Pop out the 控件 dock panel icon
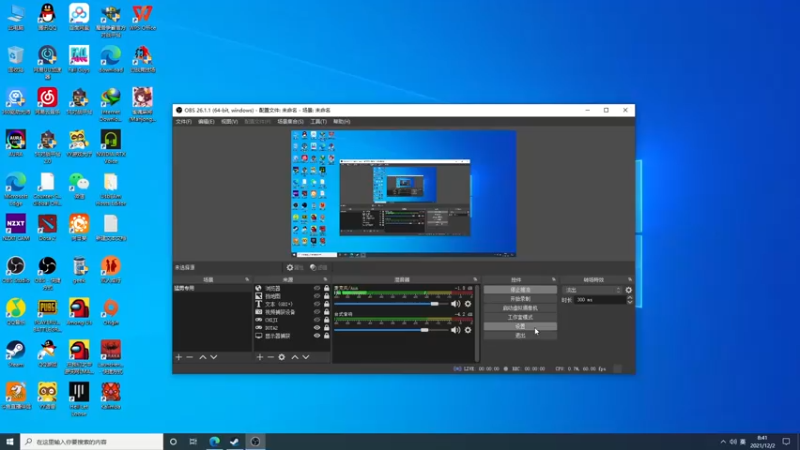The height and width of the screenshot is (450, 800). [x=554, y=280]
